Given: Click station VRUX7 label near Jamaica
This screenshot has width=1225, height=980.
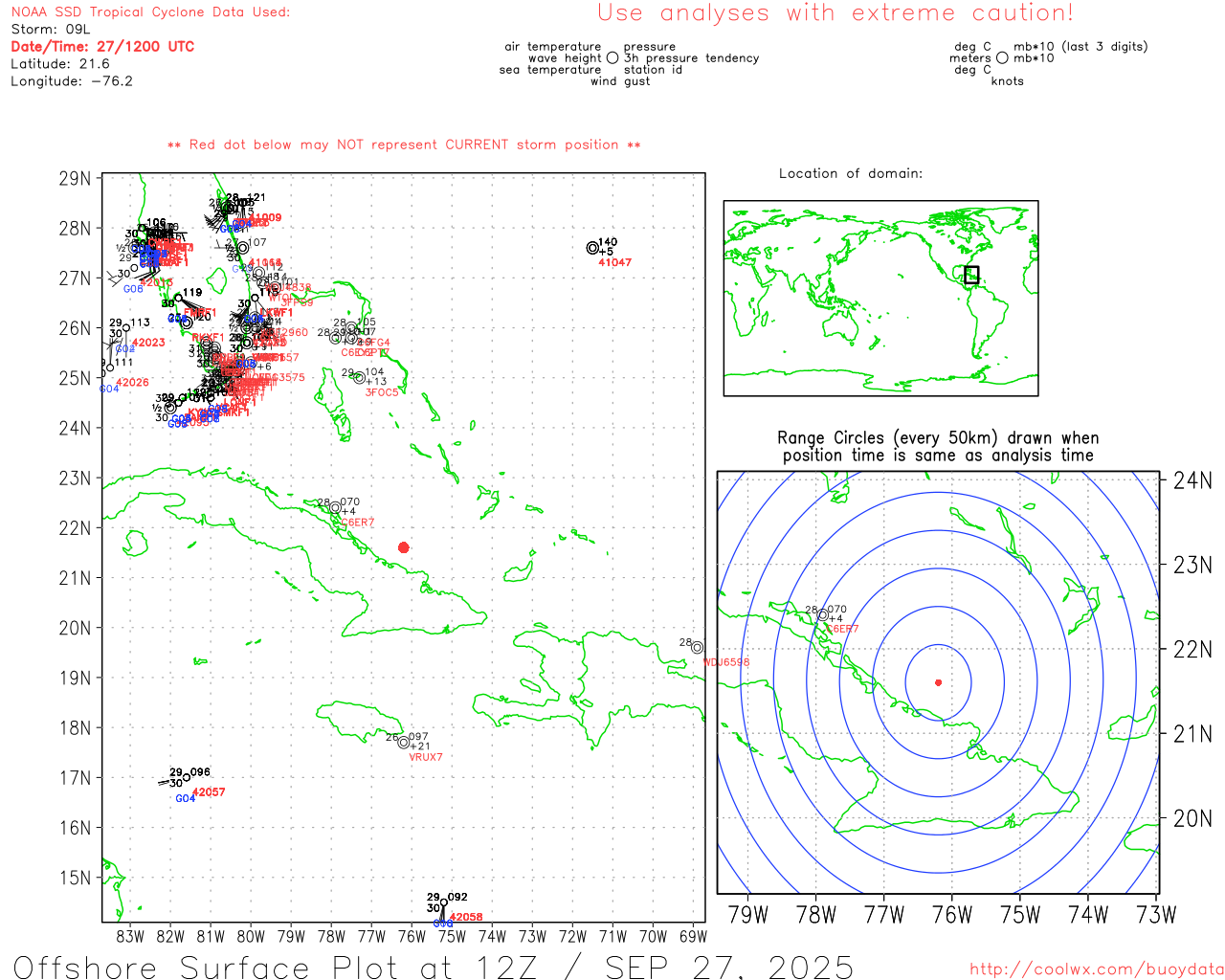Looking at the screenshot, I should [x=426, y=757].
